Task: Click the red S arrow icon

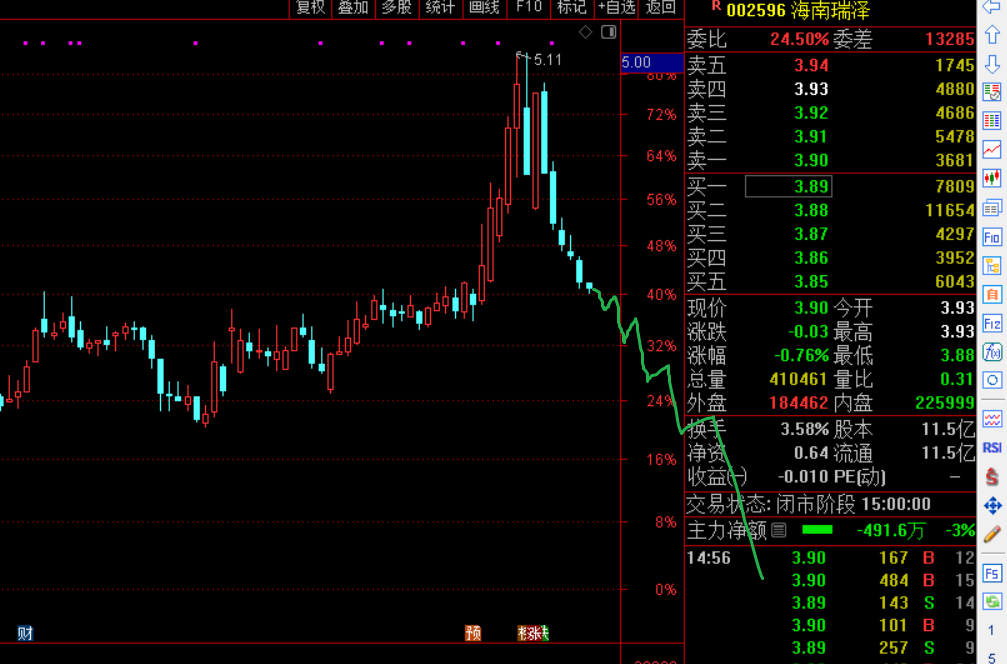Action: coord(992,476)
